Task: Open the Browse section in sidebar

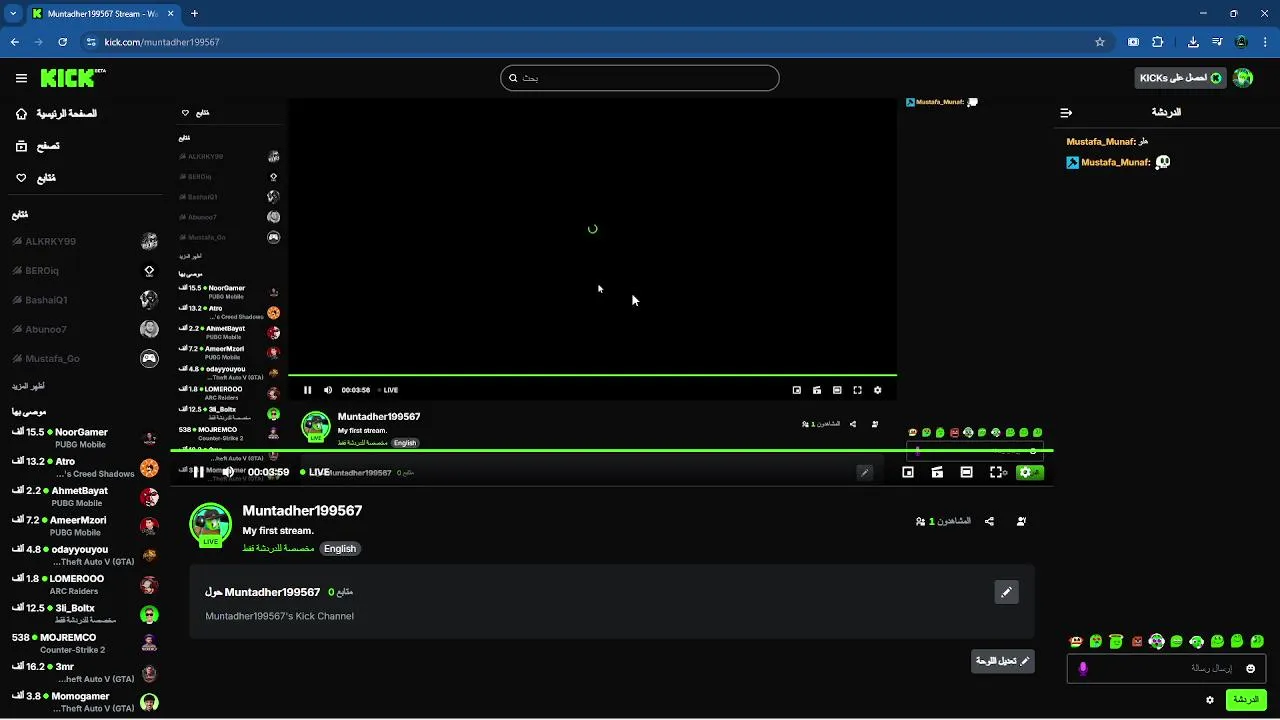Action: pos(37,146)
